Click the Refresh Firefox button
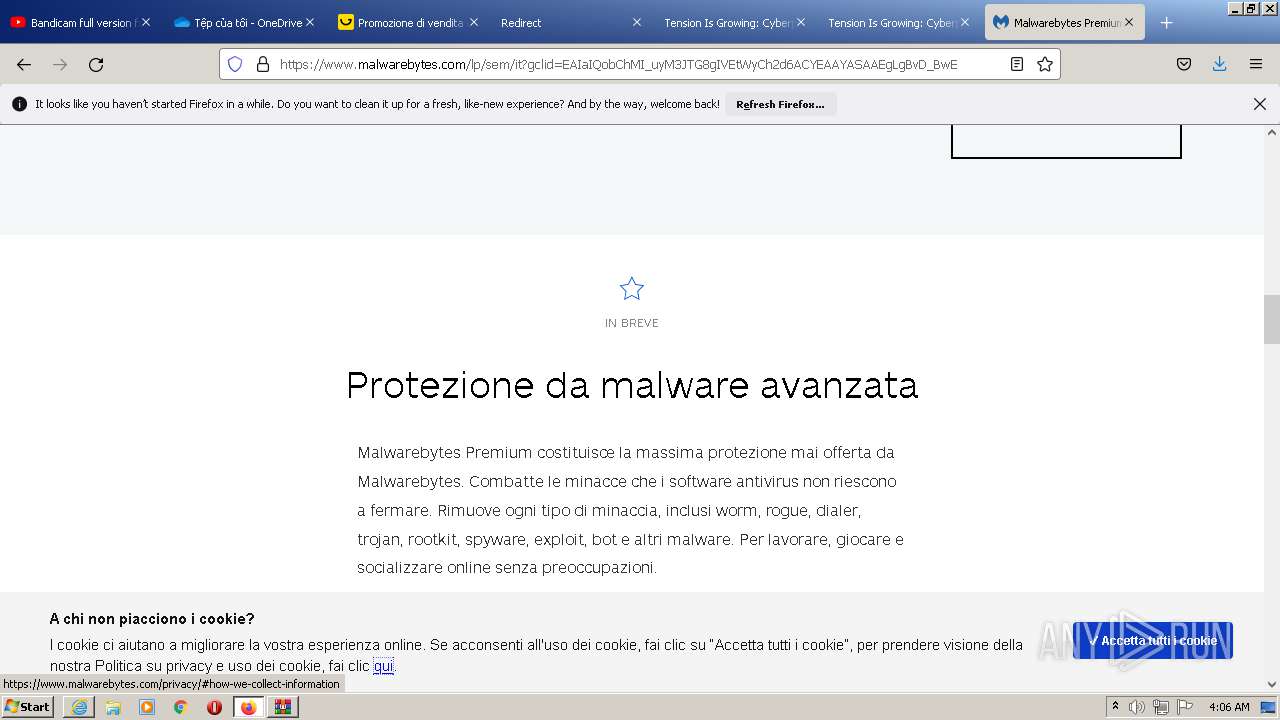Screen dimensions: 1280x720 tap(780, 104)
